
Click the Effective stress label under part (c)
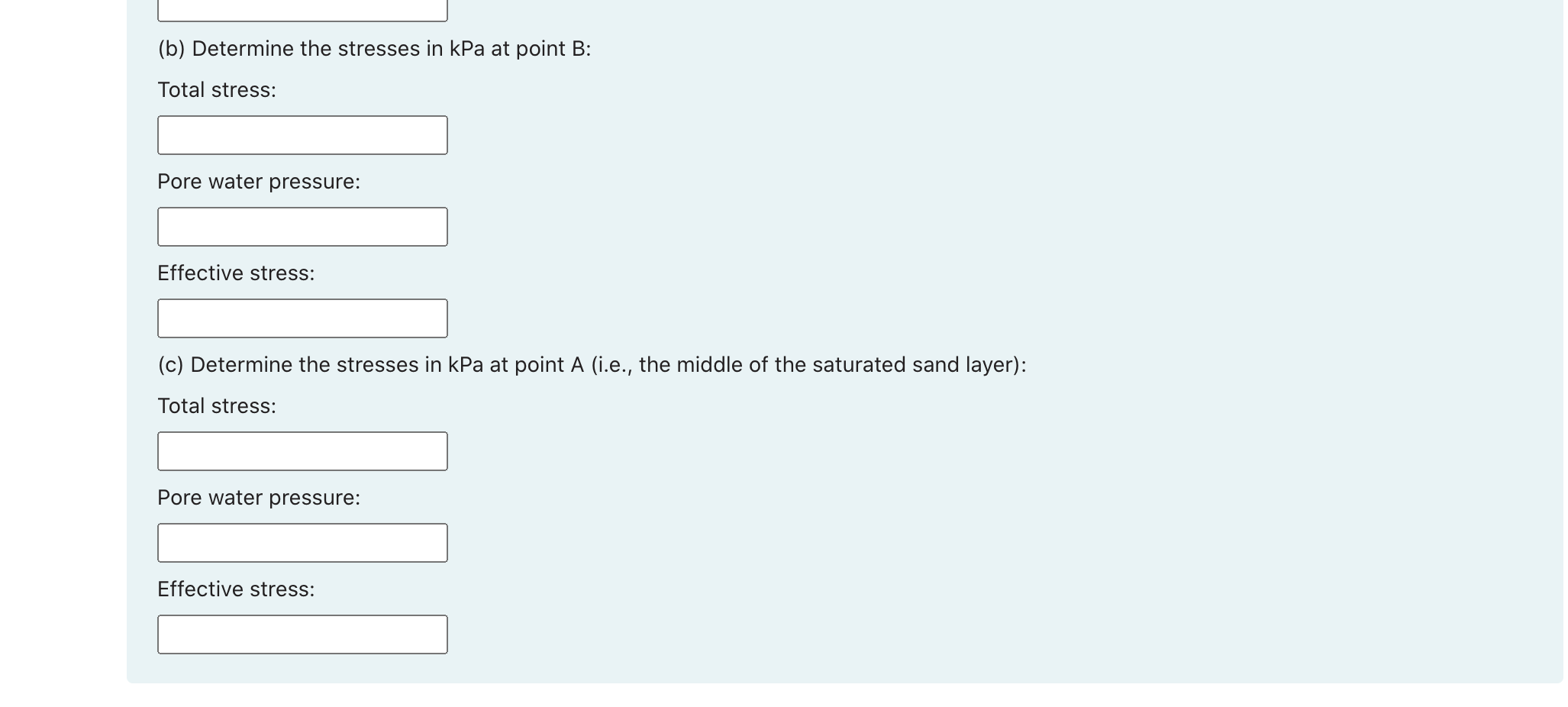click(236, 589)
